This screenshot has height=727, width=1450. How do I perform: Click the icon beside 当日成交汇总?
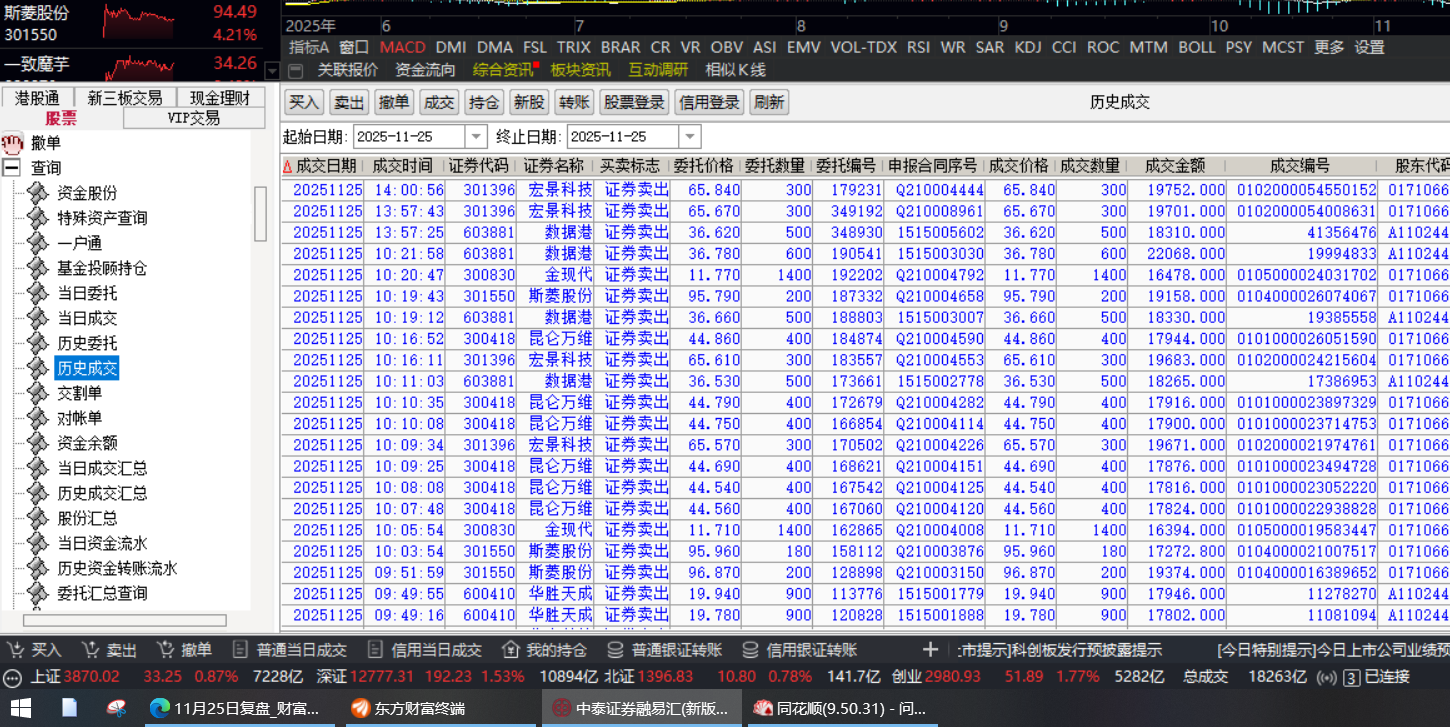[38, 468]
